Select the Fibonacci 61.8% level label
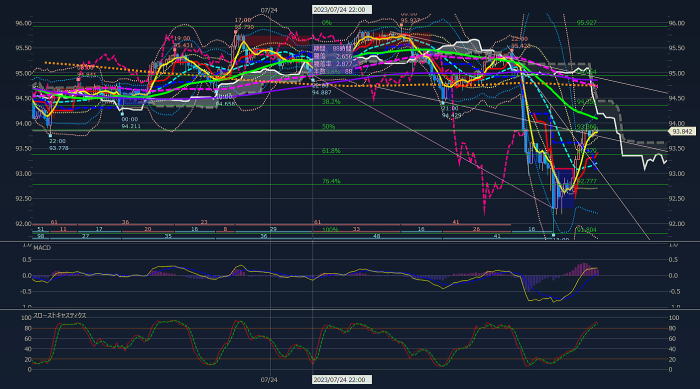This screenshot has width=700, height=389. 331,151
